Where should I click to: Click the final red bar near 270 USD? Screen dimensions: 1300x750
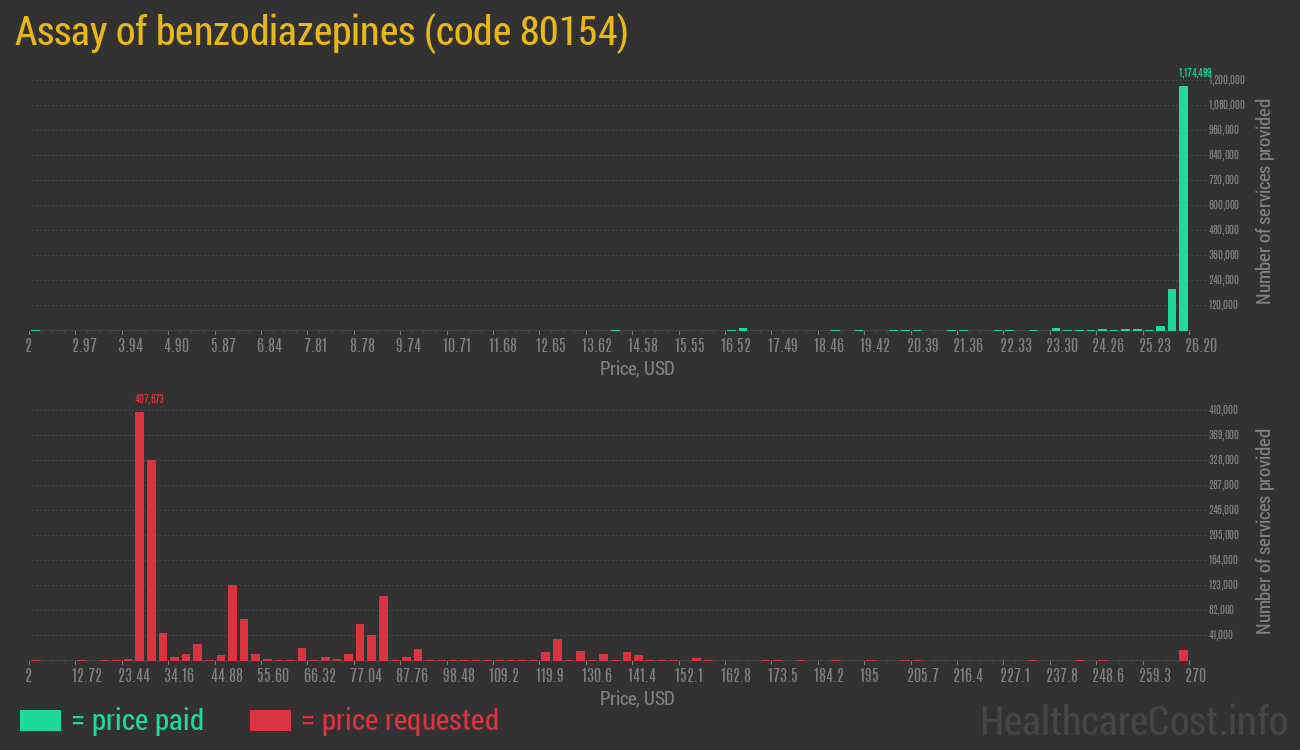1184,655
